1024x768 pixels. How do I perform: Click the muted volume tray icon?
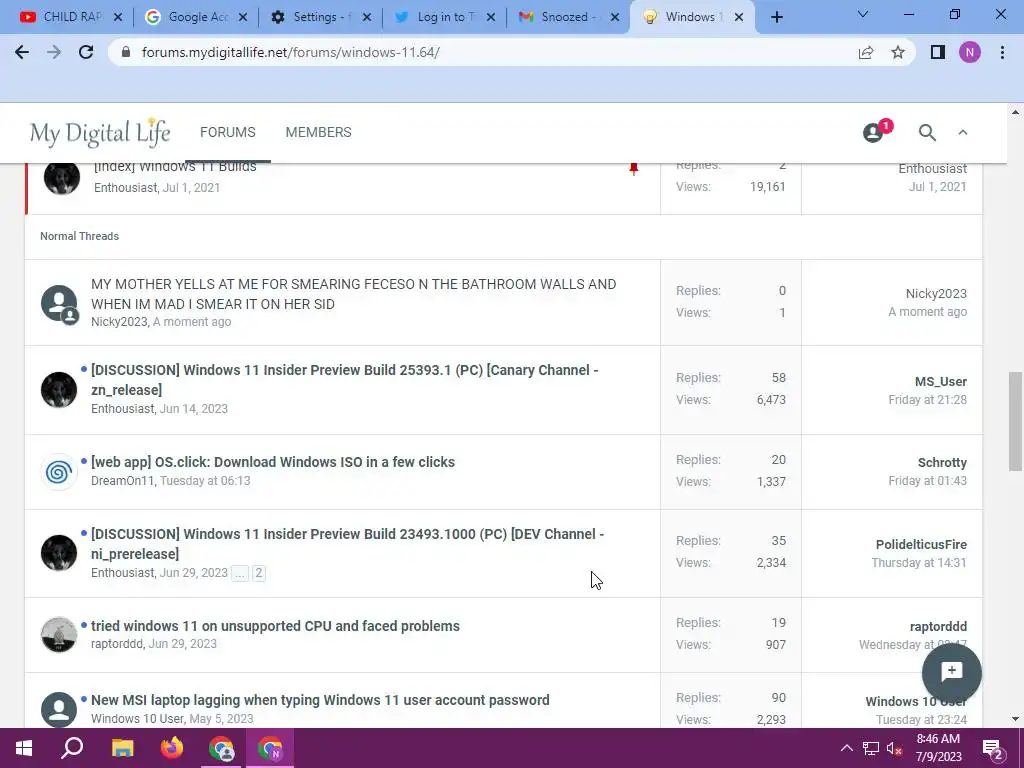click(x=894, y=748)
